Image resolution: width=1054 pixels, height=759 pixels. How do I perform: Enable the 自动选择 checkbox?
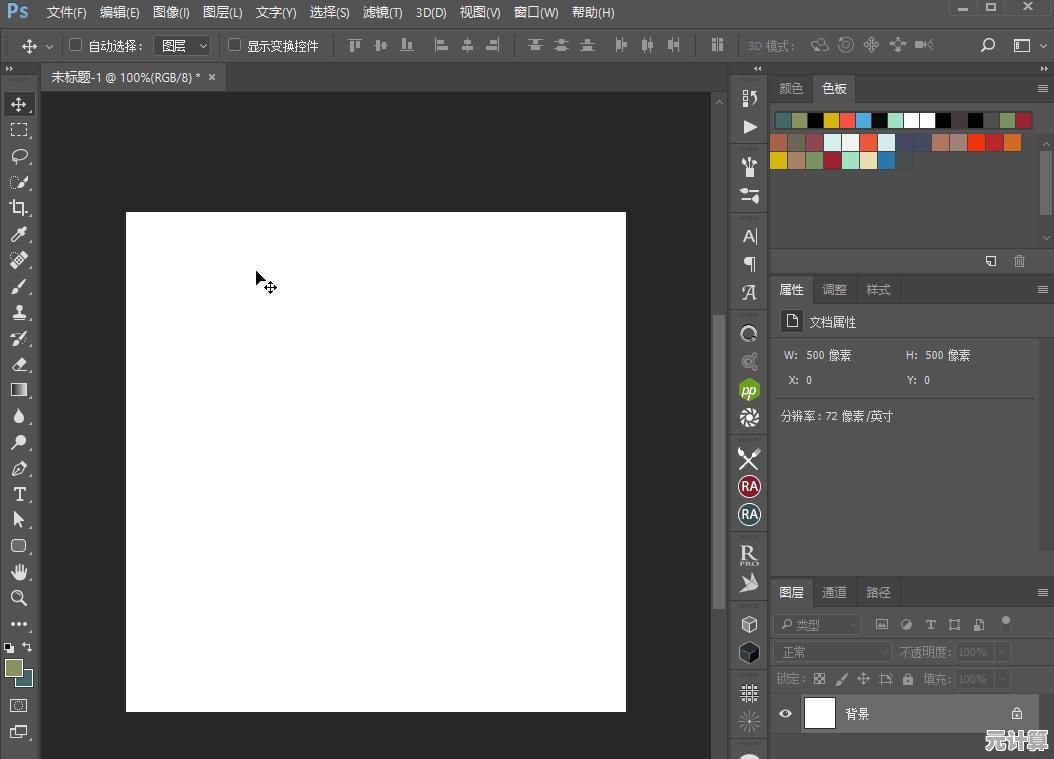[x=75, y=45]
